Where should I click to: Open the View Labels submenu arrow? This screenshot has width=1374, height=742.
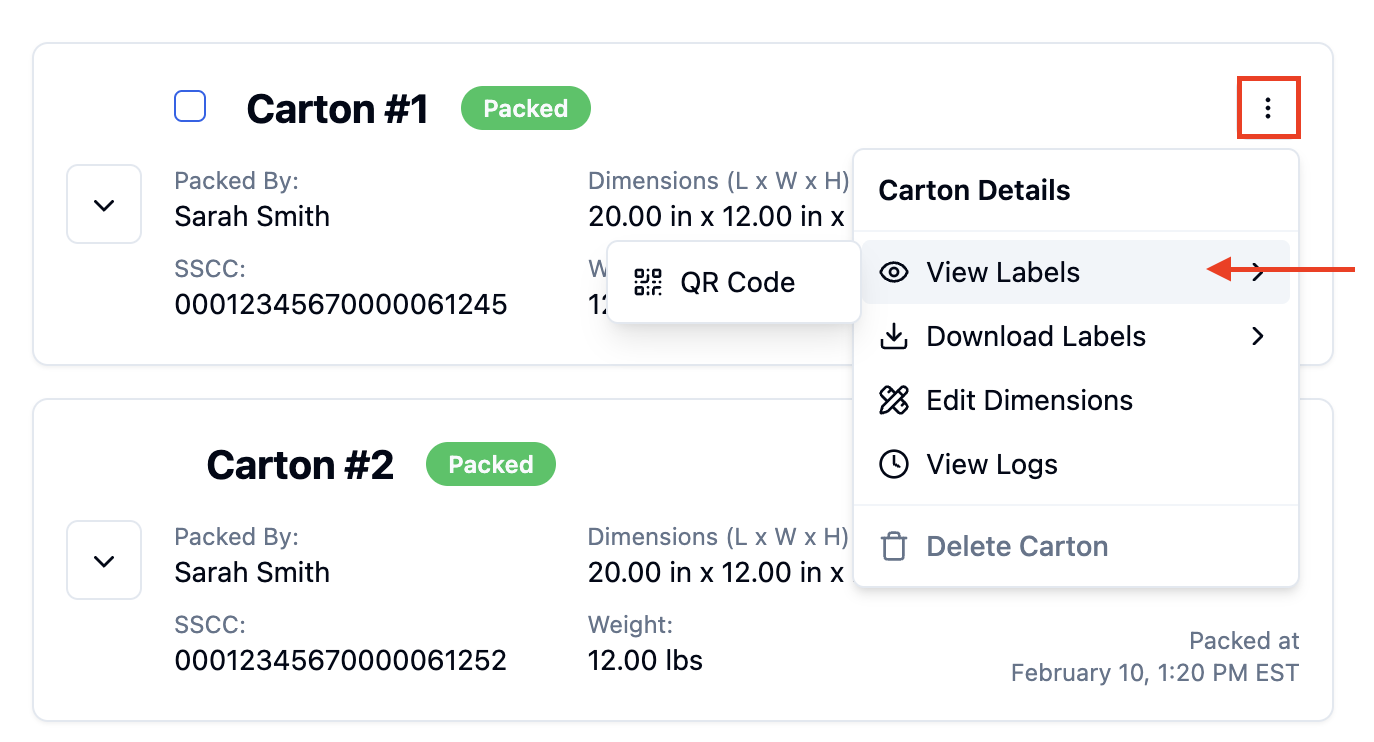(x=1258, y=272)
